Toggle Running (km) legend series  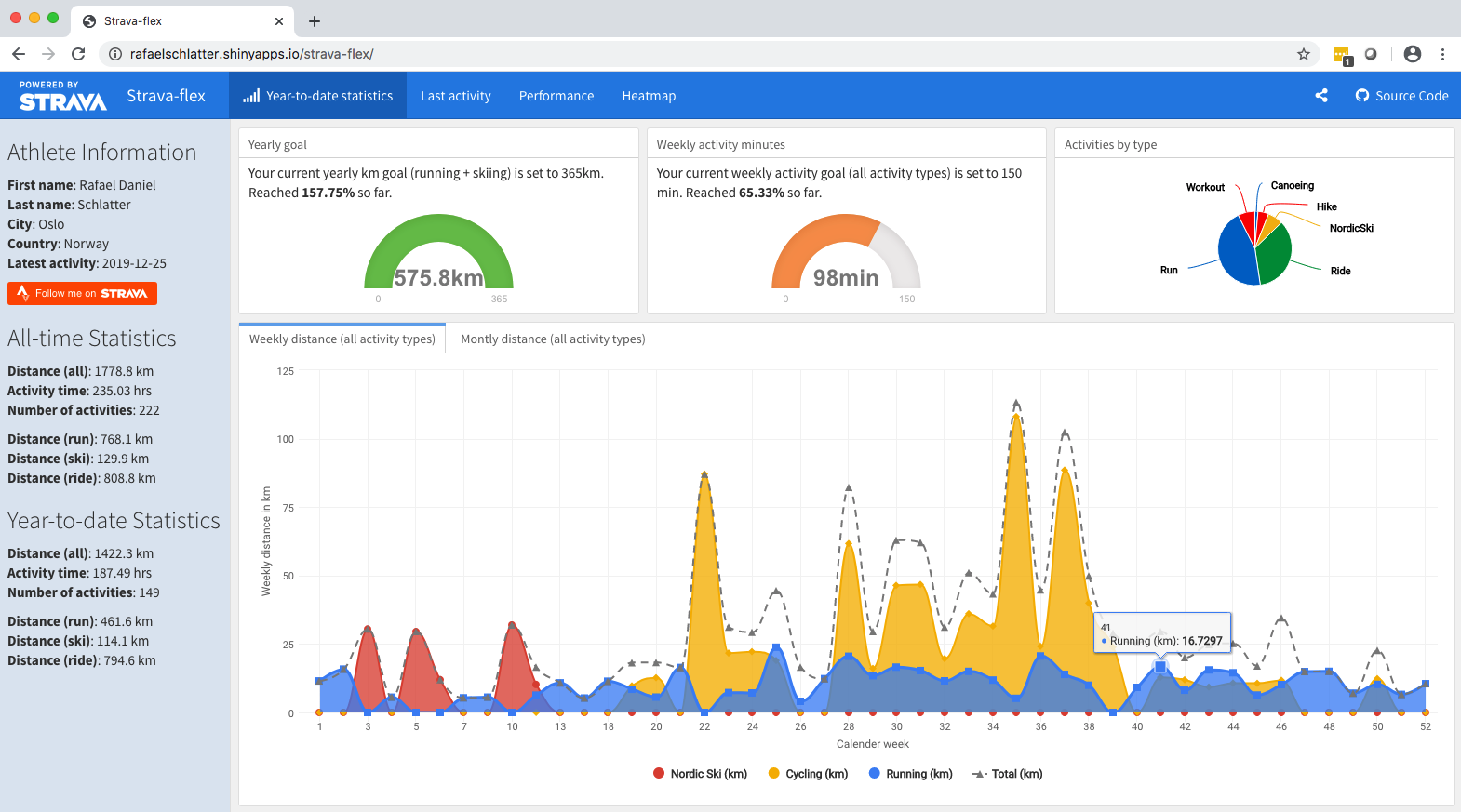[910, 774]
